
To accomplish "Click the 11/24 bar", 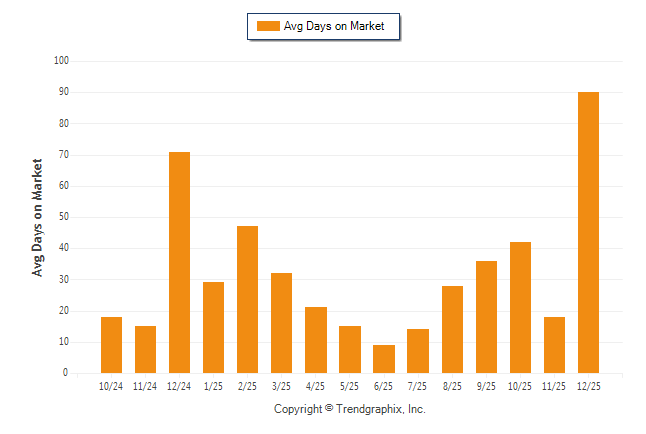I will click(x=145, y=349).
